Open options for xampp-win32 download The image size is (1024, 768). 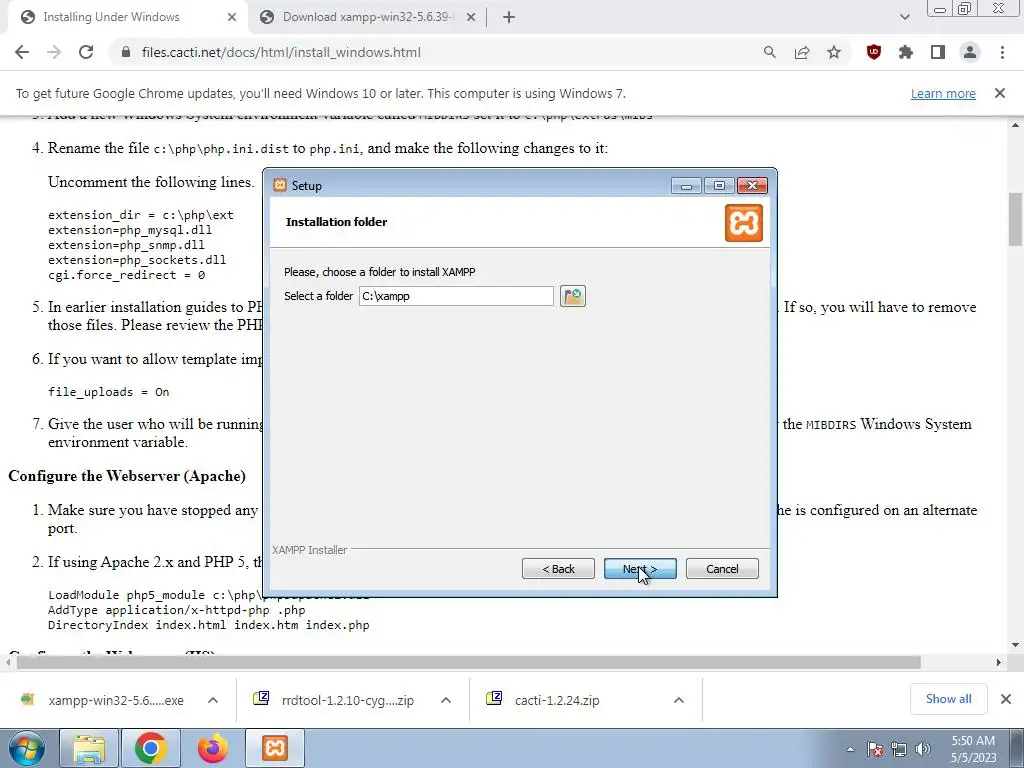pos(213,700)
